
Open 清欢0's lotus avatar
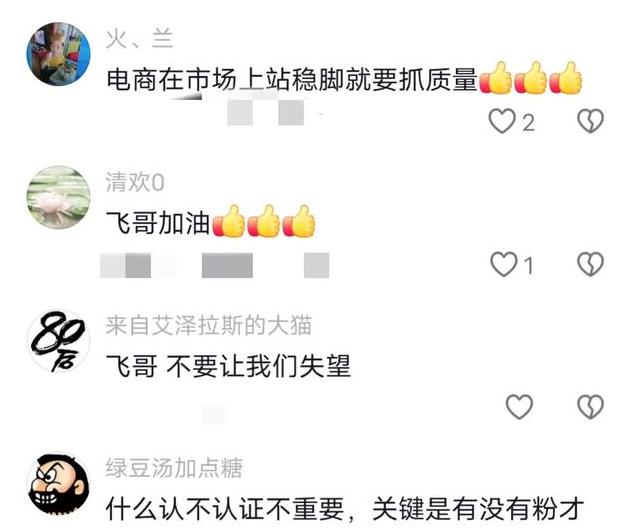[58, 197]
